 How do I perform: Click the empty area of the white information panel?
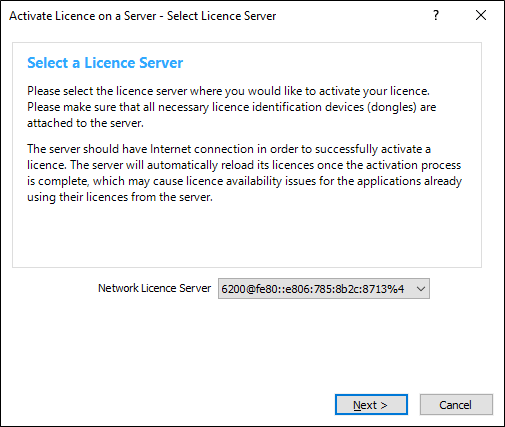tap(247, 235)
